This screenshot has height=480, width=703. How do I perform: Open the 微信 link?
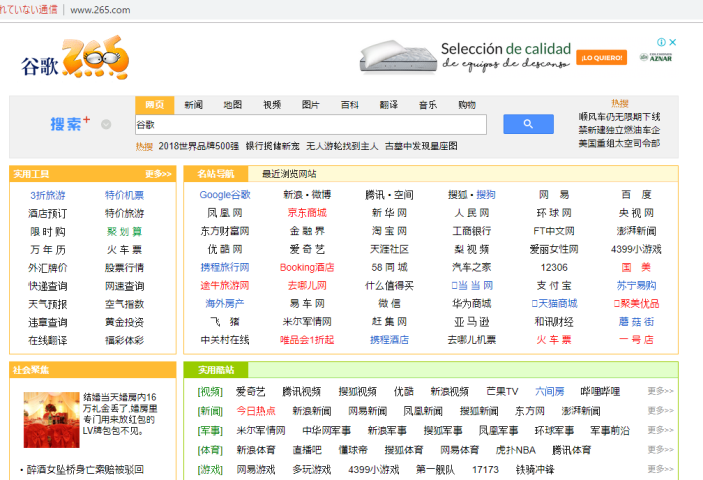point(389,304)
